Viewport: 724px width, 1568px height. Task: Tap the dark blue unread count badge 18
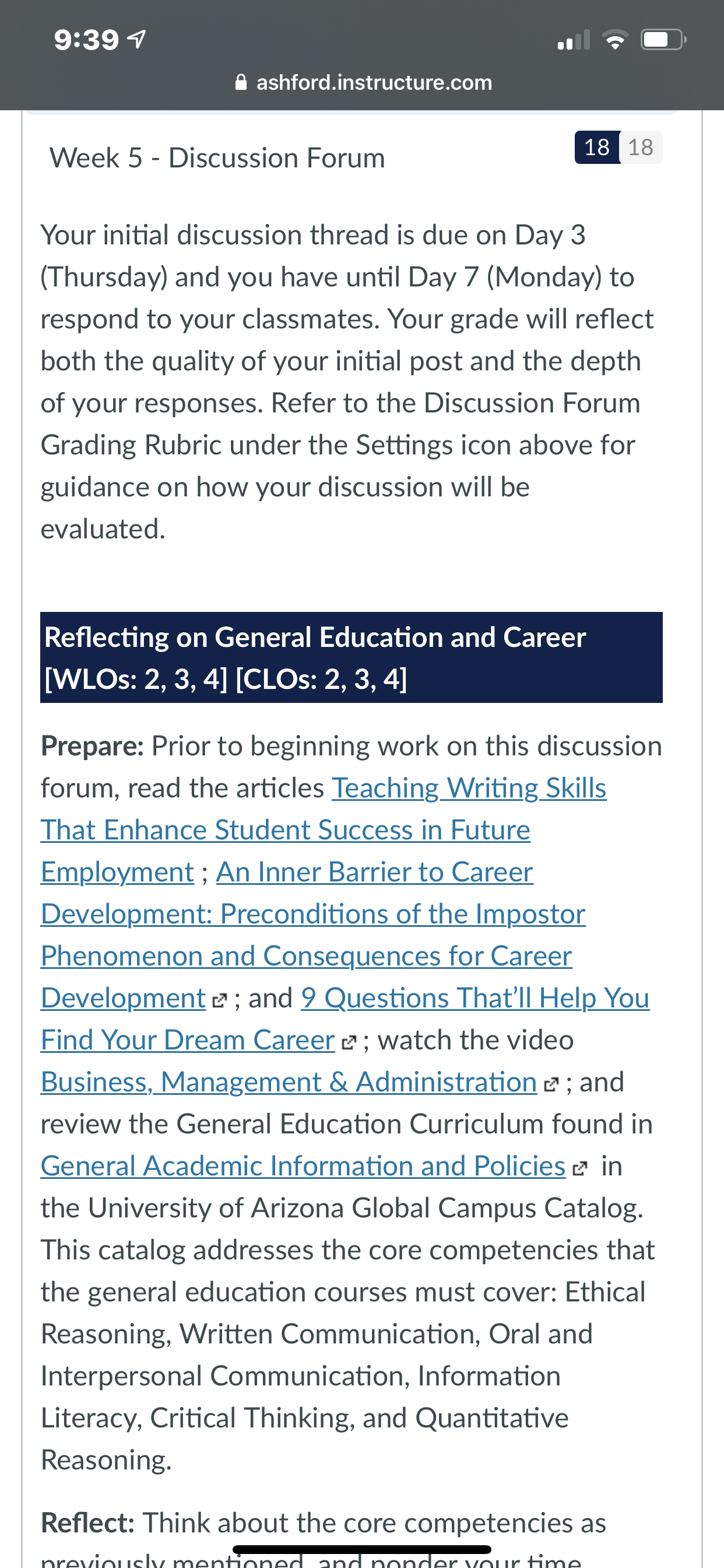pyautogui.click(x=597, y=148)
